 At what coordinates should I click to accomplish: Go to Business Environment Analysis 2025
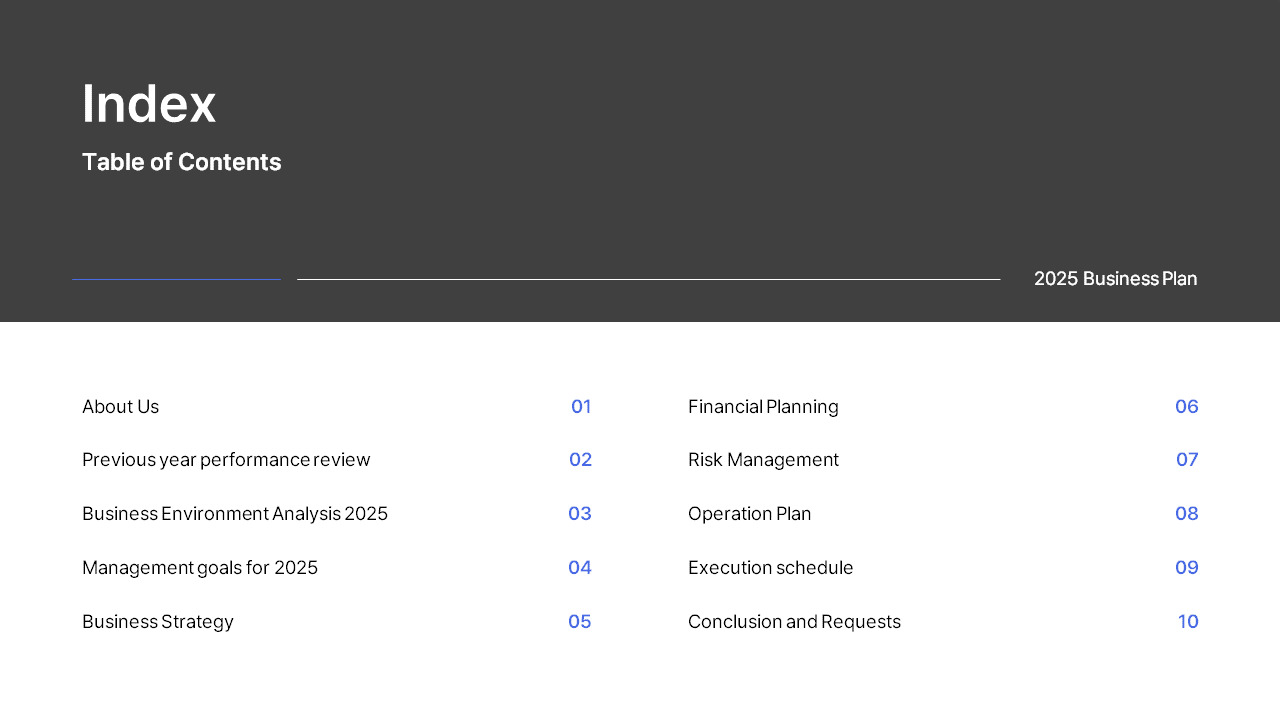tap(235, 514)
